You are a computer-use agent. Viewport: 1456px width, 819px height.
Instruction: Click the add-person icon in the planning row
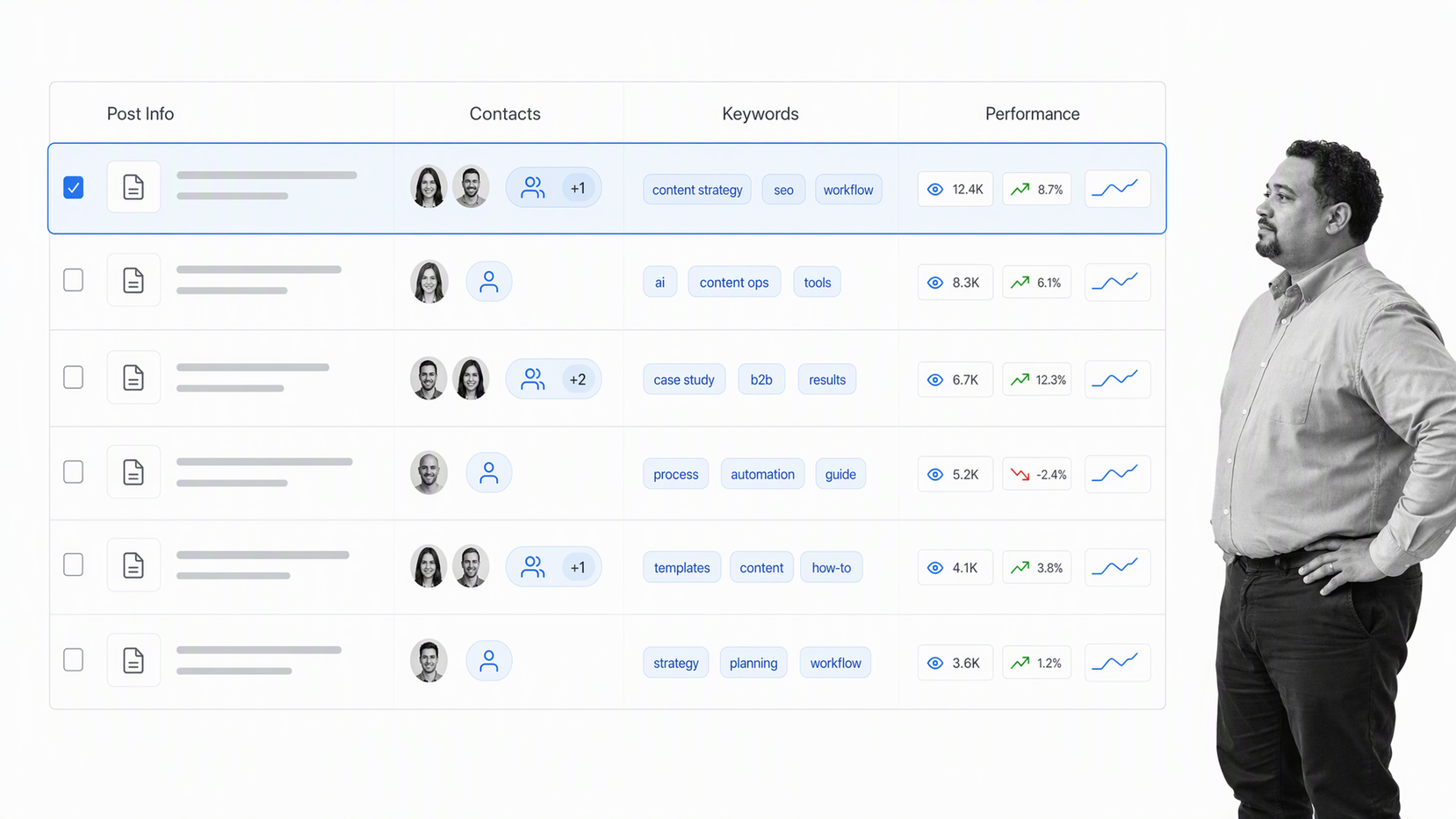click(x=489, y=661)
